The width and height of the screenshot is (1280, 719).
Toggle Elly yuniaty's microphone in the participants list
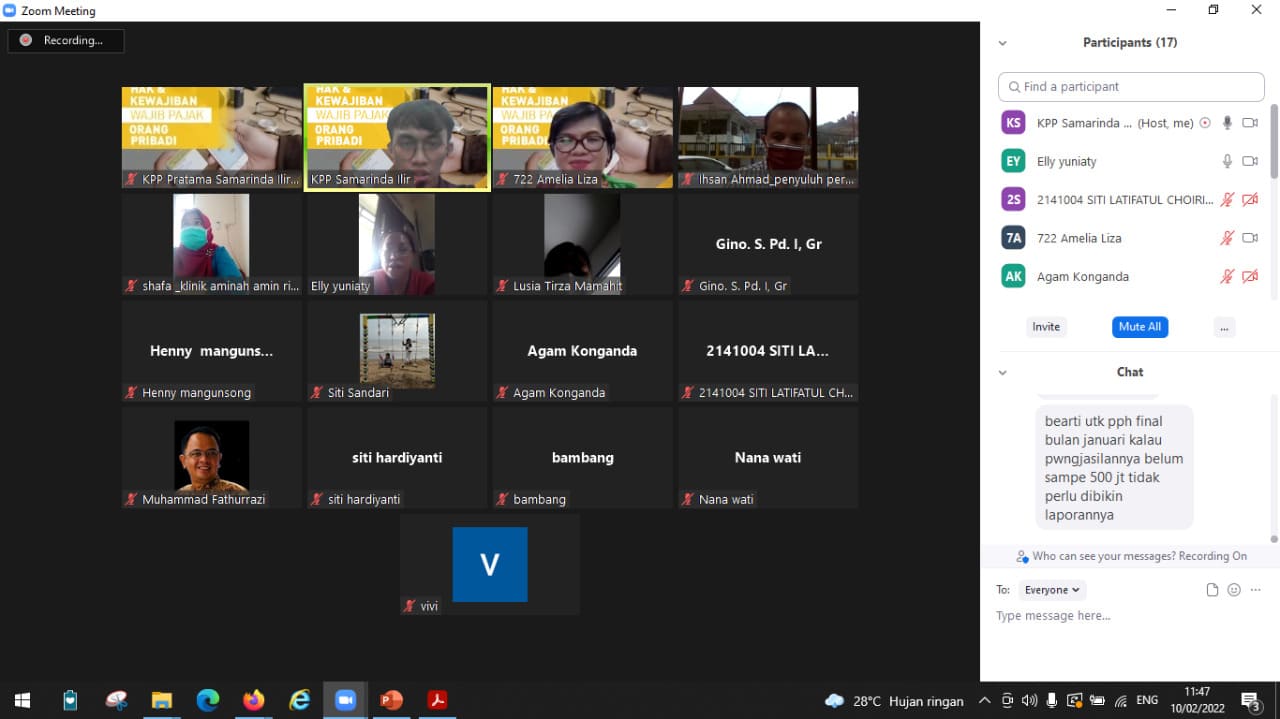point(1227,161)
